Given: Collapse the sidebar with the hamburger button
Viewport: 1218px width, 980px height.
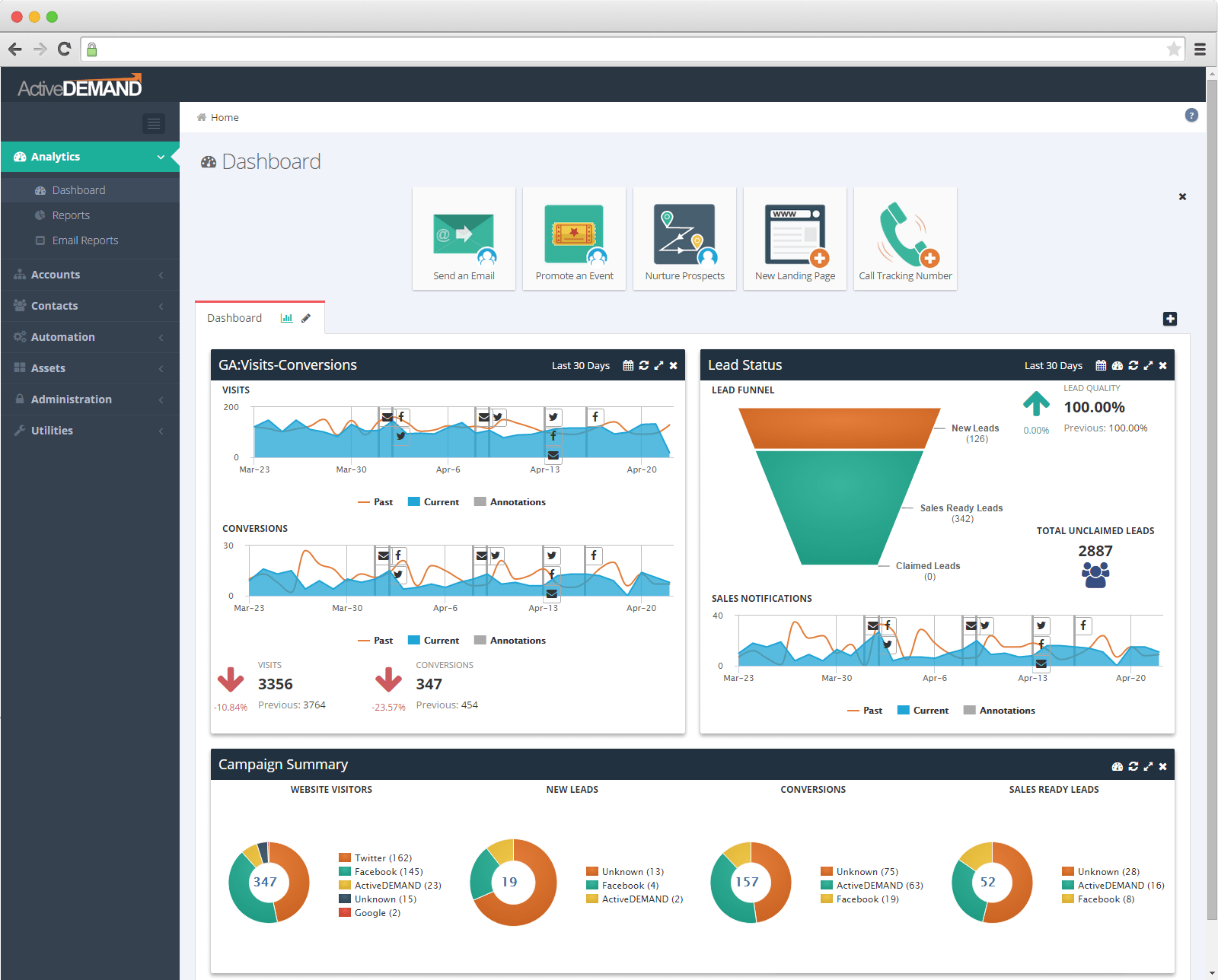Looking at the screenshot, I should click(154, 123).
